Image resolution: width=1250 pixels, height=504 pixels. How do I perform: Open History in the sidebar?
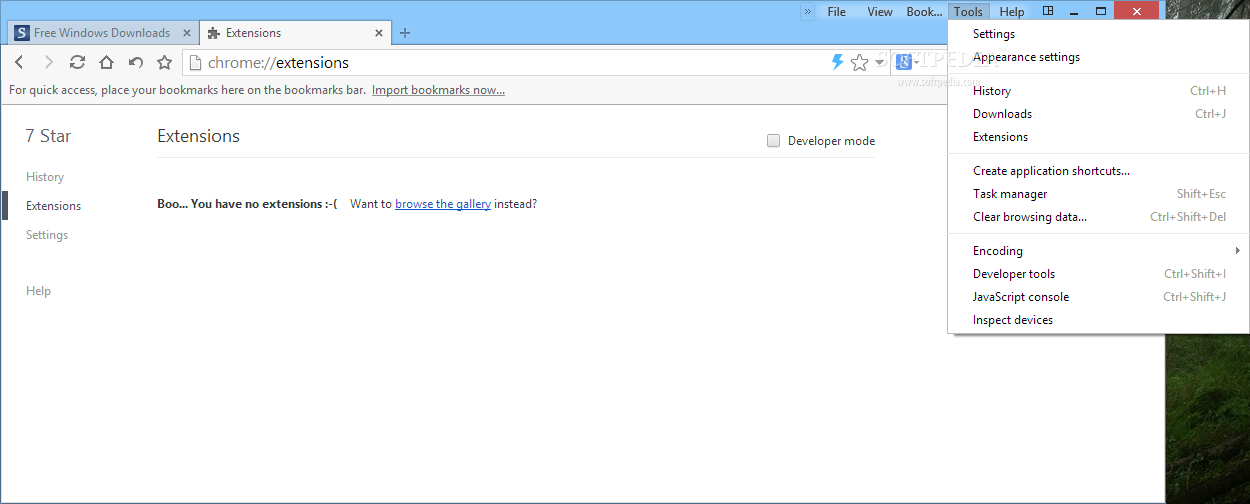point(45,177)
